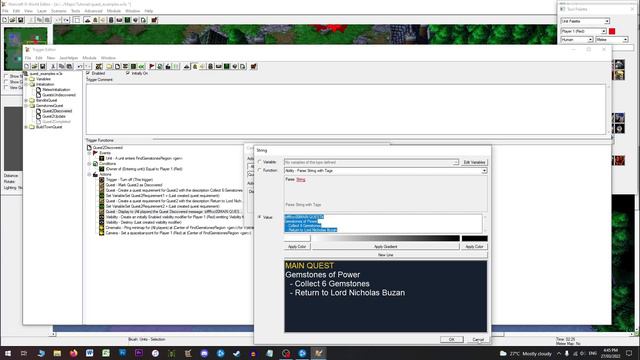This screenshot has width=640, height=360.
Task: Click Test Map icon in Trigger Editor toolbar
Action: coord(253,67)
